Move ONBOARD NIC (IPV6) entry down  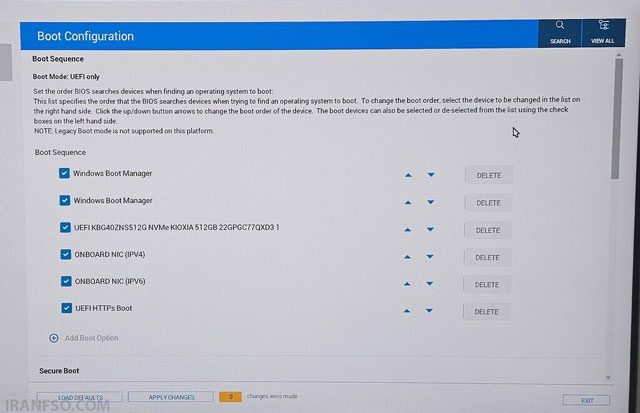pos(429,284)
